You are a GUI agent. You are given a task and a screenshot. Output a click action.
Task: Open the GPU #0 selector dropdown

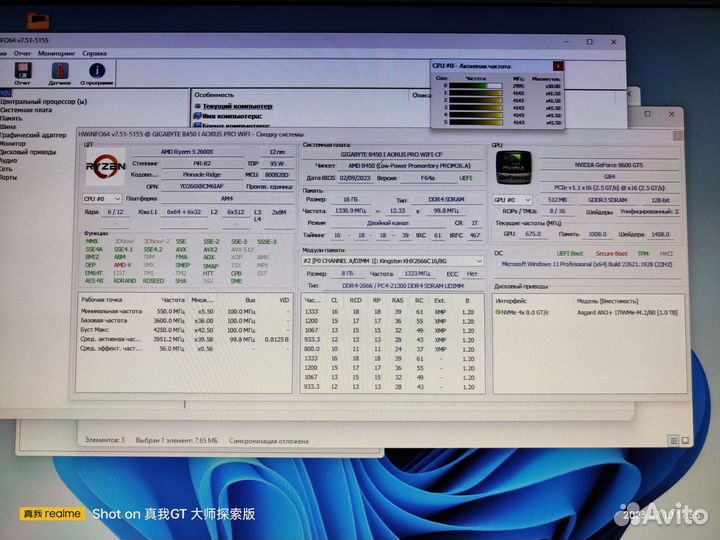click(512, 200)
